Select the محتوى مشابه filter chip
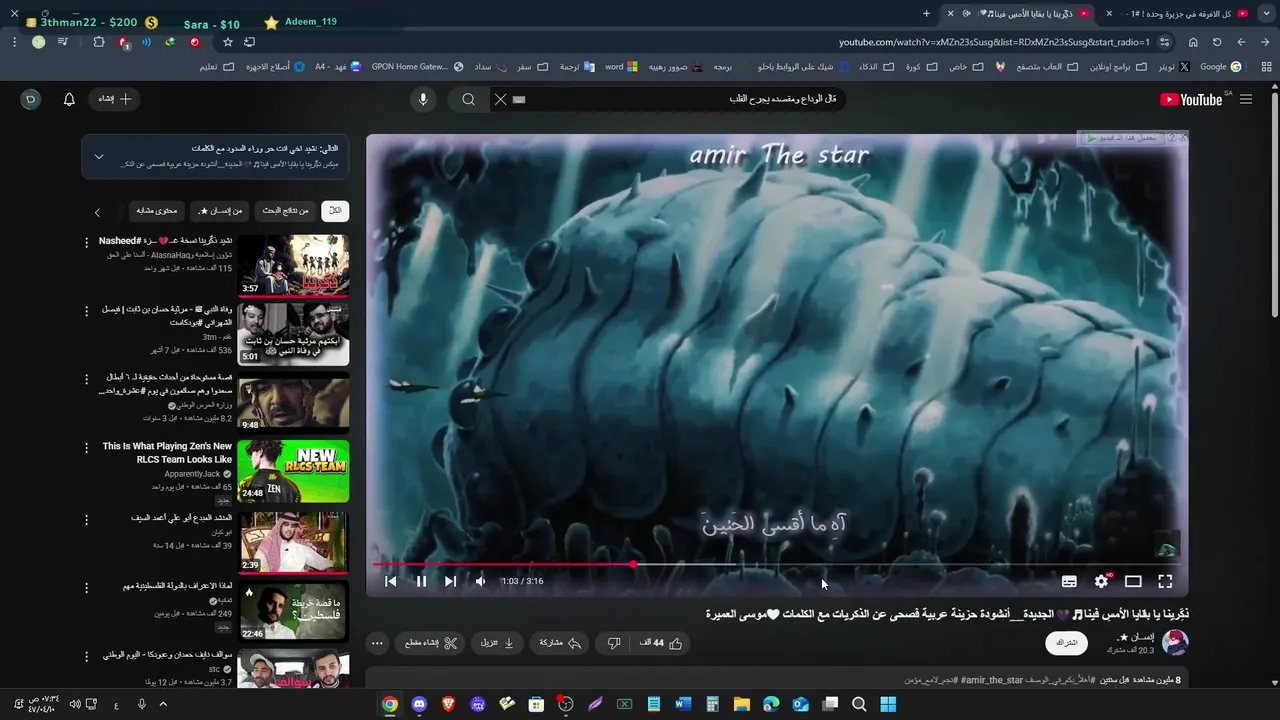The width and height of the screenshot is (1280, 720). pos(157,211)
